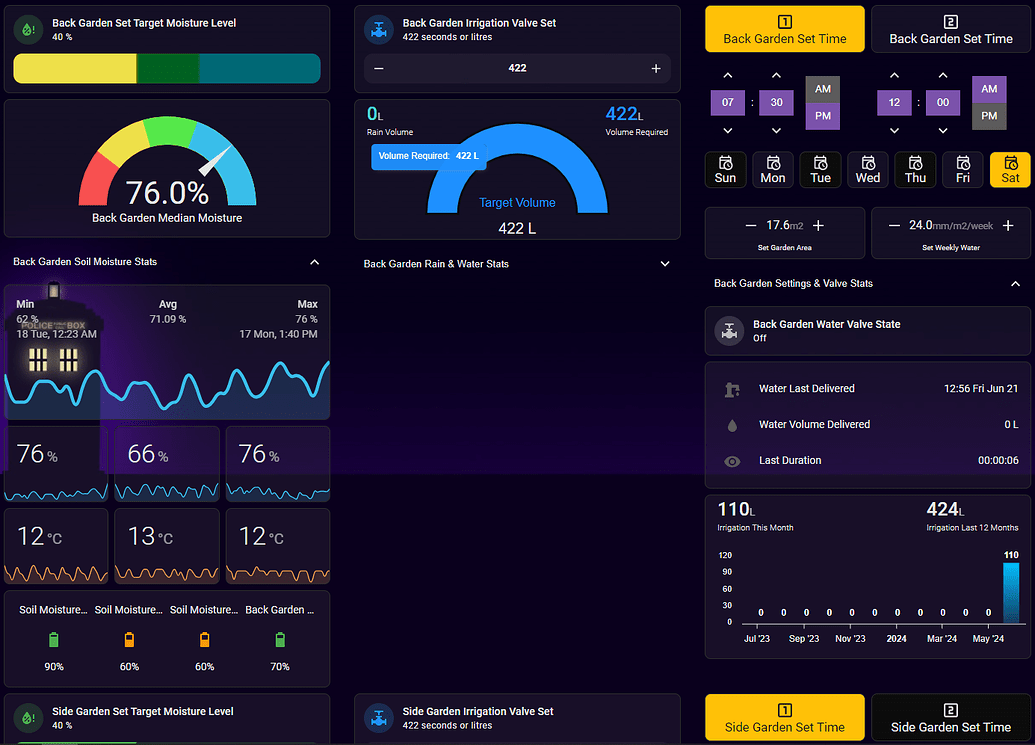Click the green 90% soil moisture battery icon
Image resolution: width=1035 pixels, height=745 pixels.
click(54, 639)
